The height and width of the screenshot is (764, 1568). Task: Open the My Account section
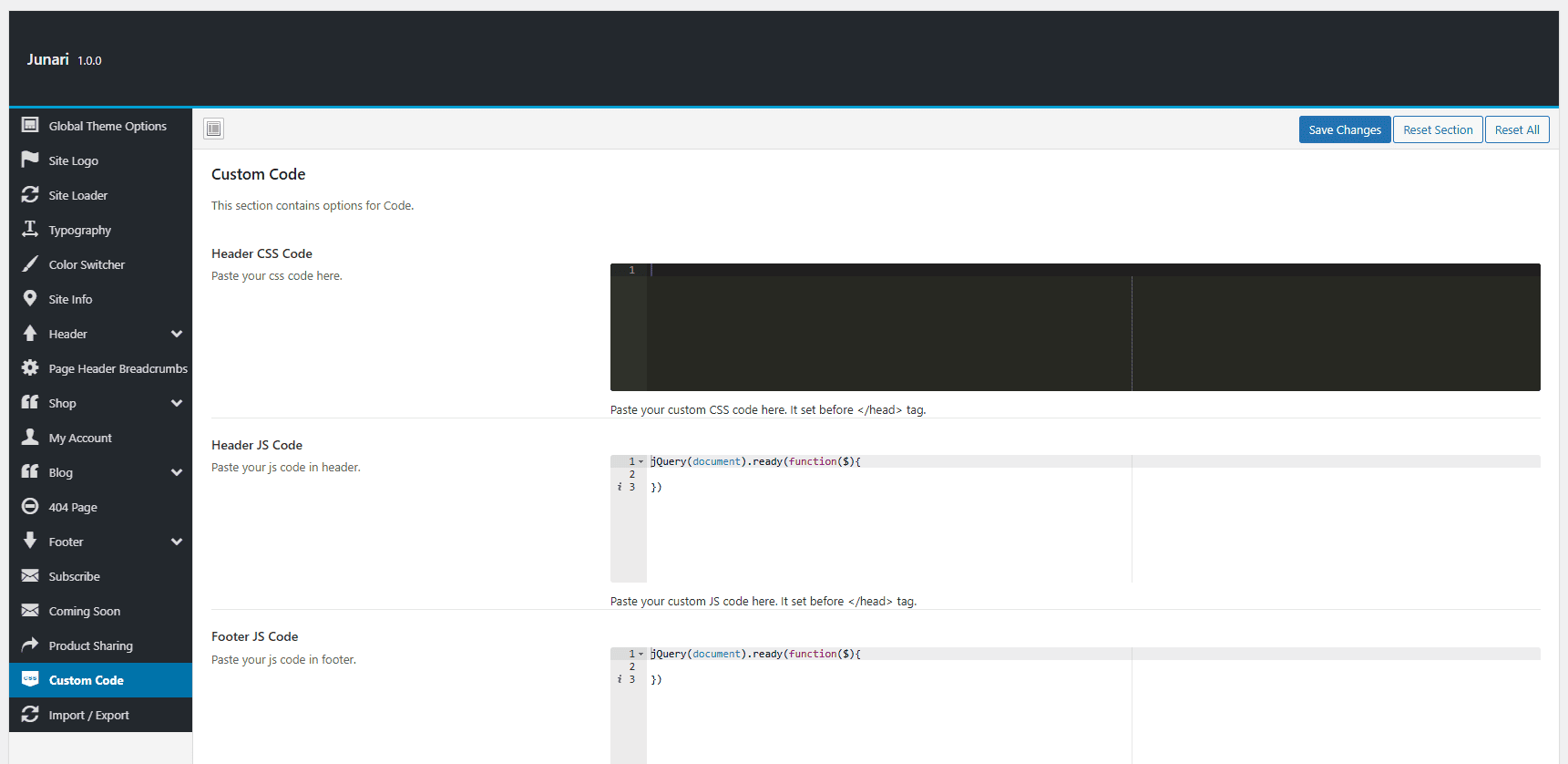(100, 438)
